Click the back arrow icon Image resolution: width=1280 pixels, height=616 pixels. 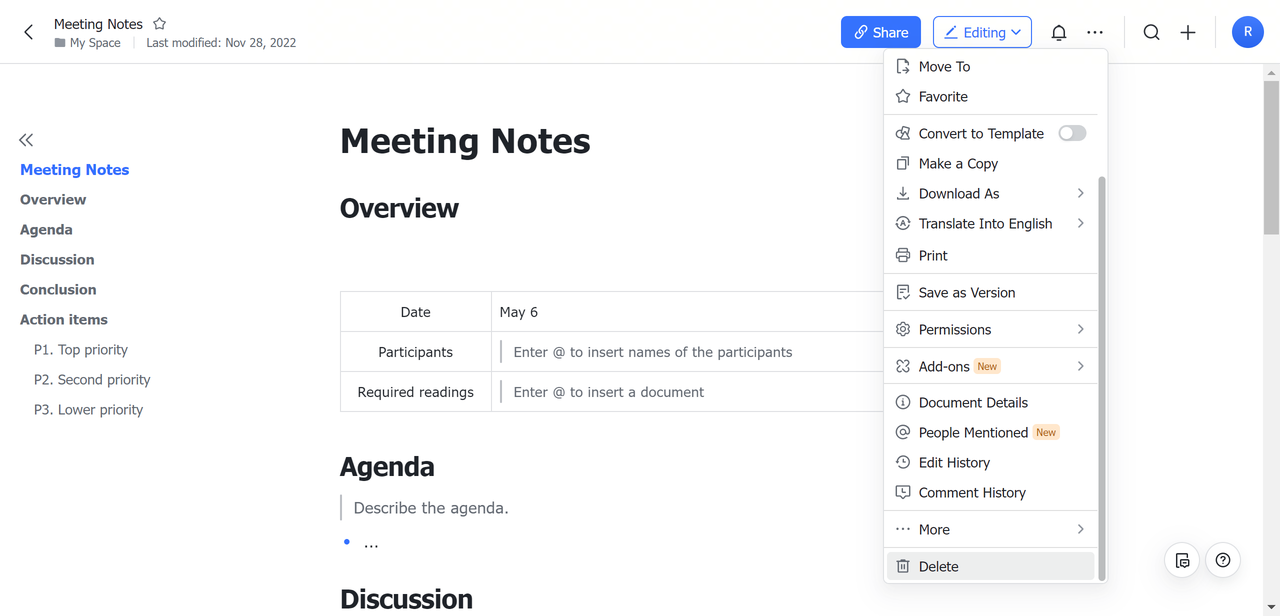coord(28,32)
